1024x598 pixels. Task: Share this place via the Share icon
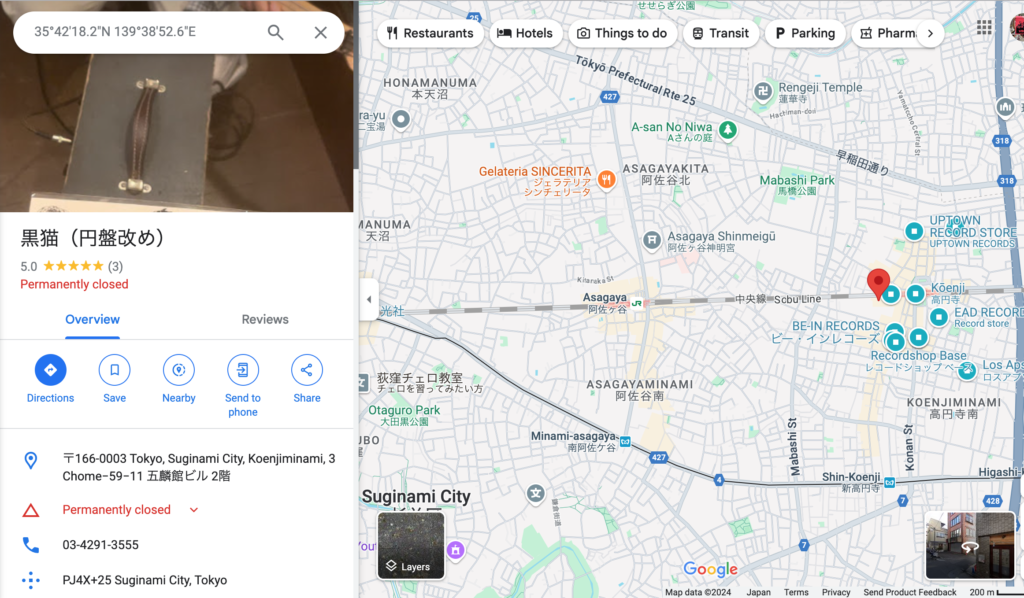306,370
